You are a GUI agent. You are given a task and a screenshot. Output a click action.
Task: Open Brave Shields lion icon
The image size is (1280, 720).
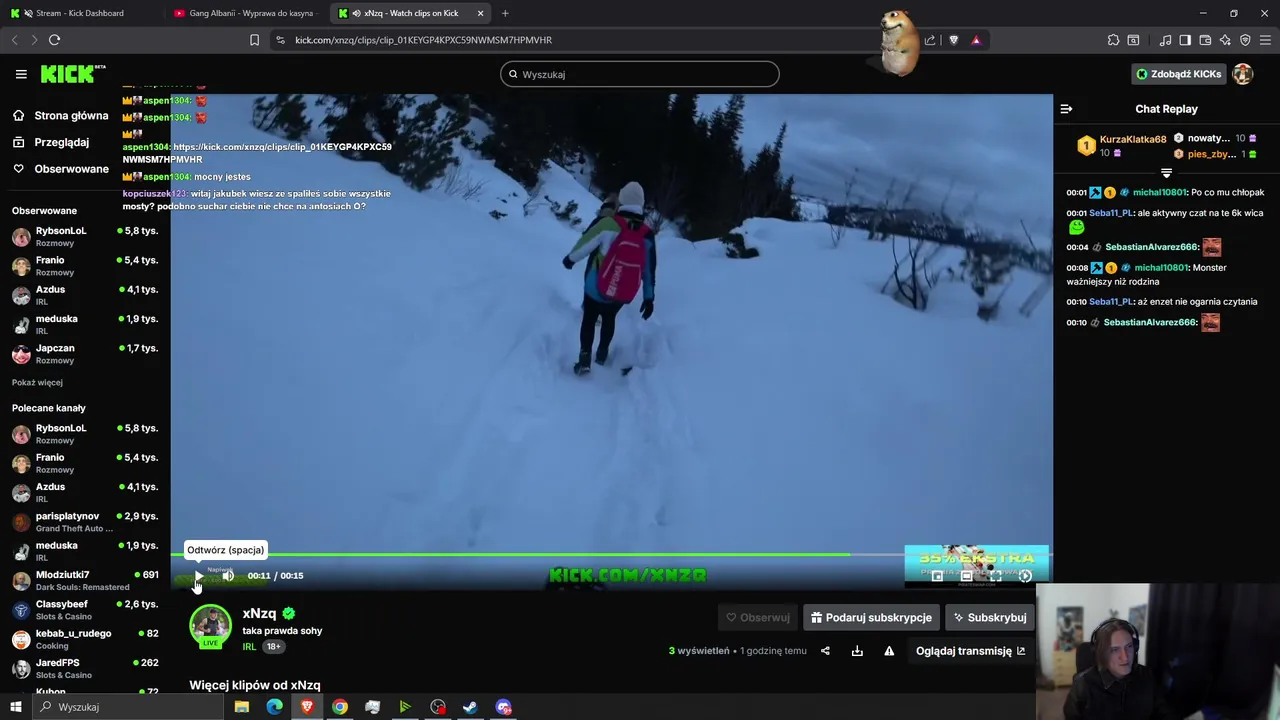point(953,40)
